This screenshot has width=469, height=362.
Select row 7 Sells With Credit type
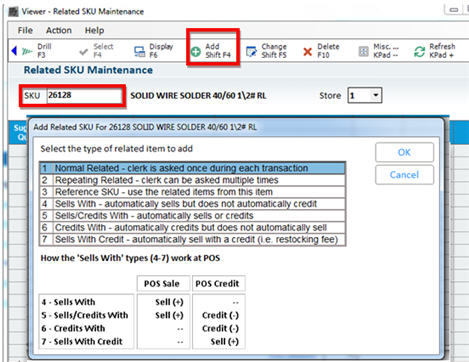point(192,239)
